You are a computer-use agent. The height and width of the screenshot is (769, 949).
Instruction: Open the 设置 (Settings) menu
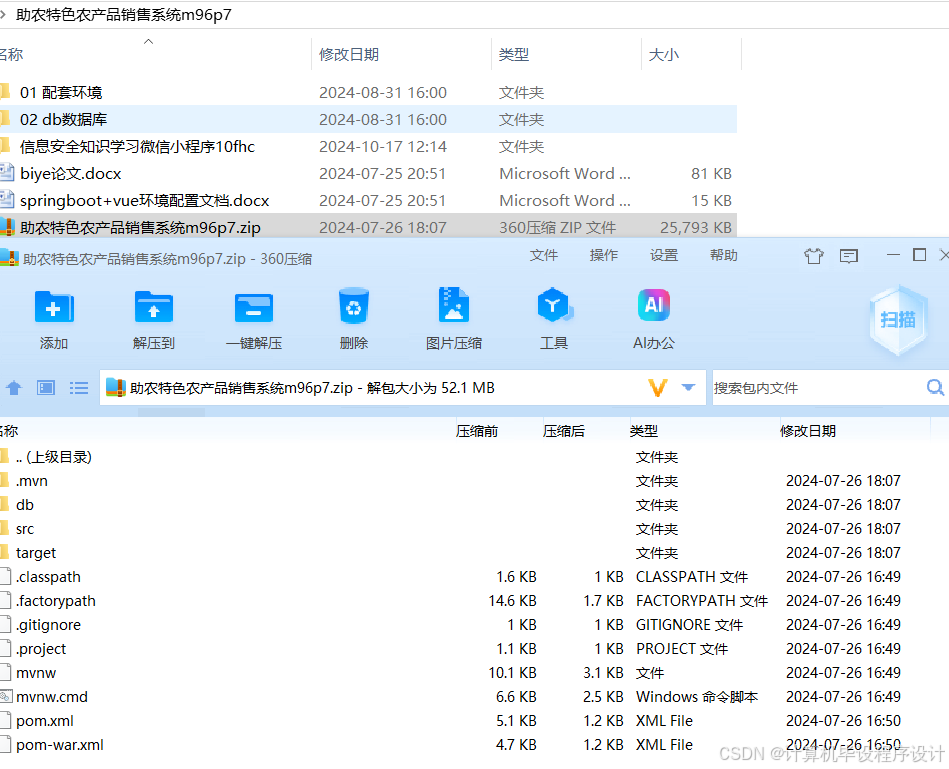(663, 256)
